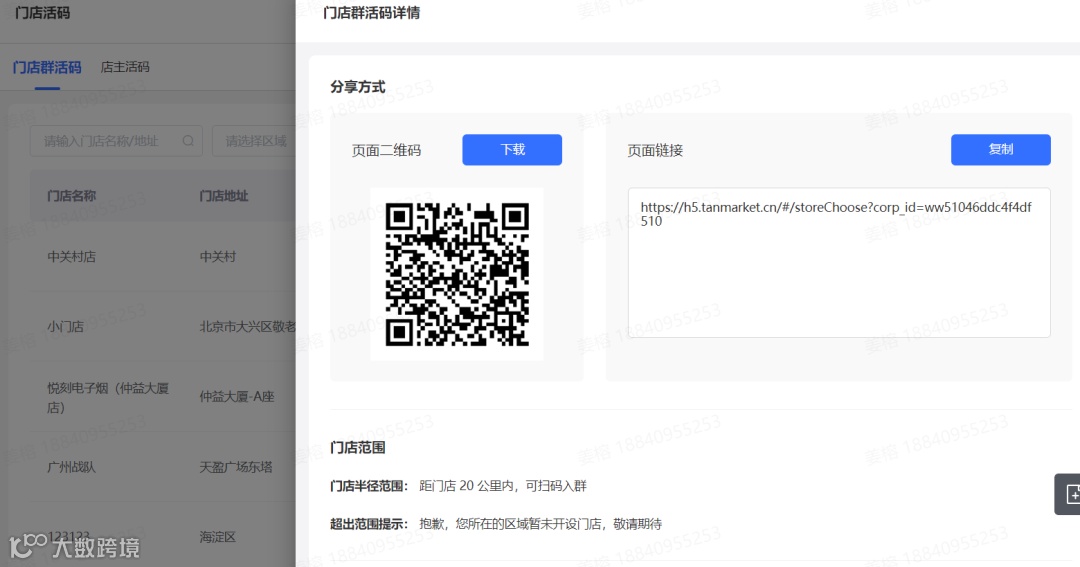Click the page QR code image
This screenshot has height=567, width=1080.
457,274
